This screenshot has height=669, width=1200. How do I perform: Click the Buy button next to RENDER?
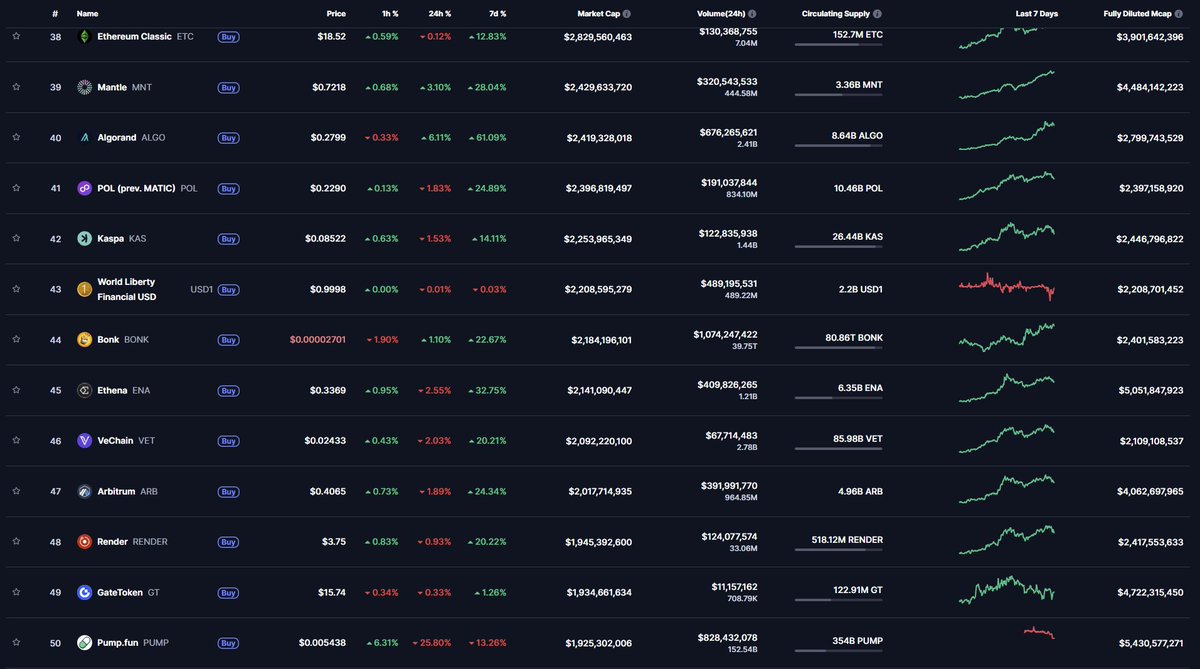[229, 542]
